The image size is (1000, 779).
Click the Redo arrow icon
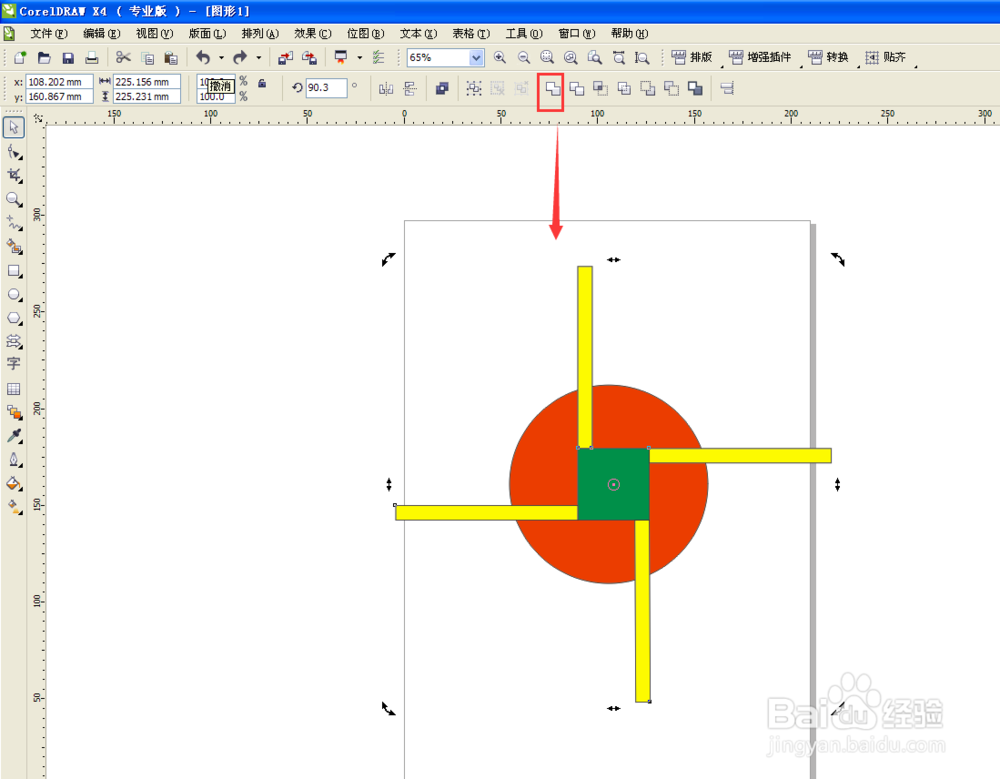pos(240,57)
